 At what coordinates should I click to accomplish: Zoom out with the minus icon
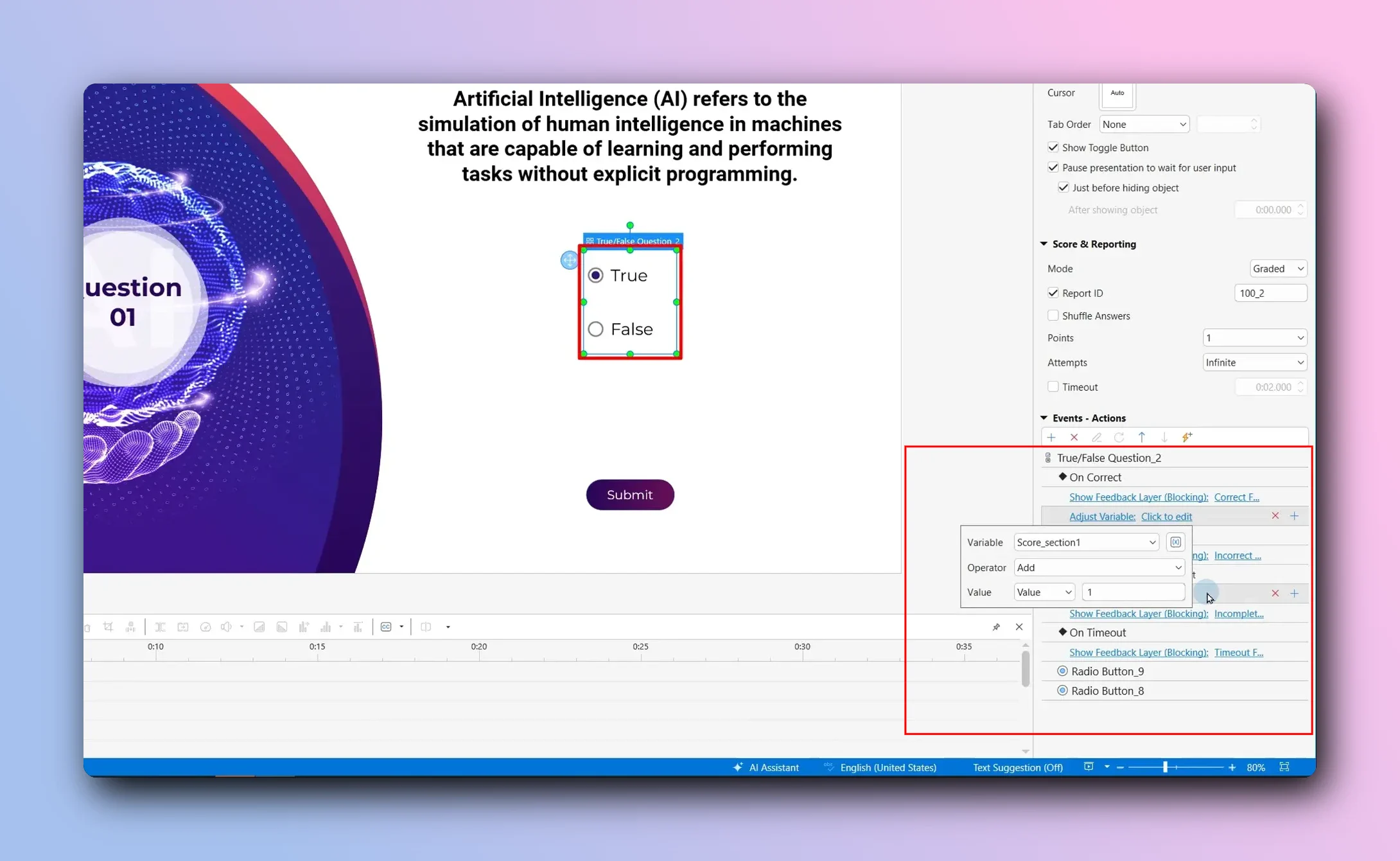pos(1120,767)
